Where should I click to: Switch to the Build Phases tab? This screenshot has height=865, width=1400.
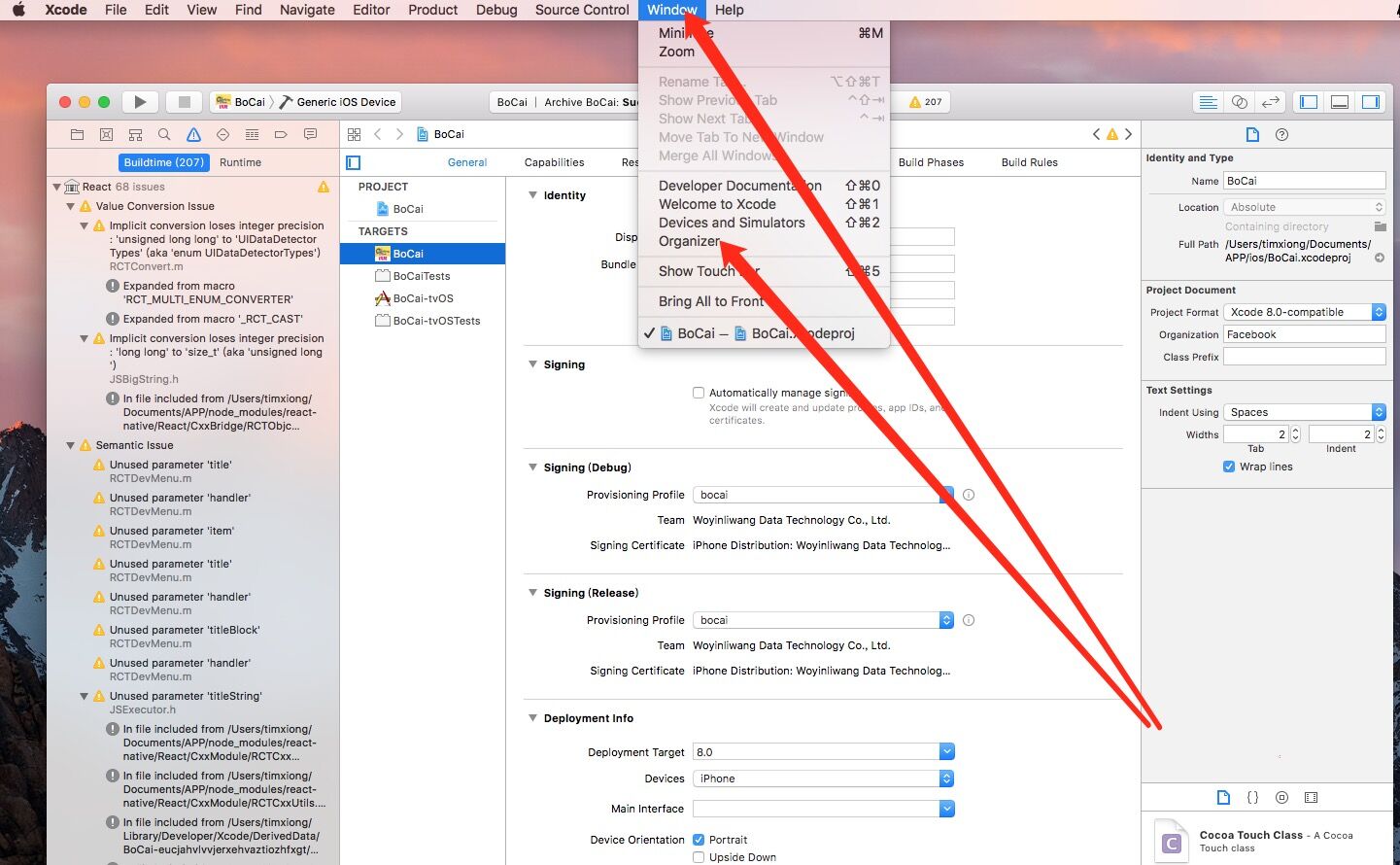931,162
